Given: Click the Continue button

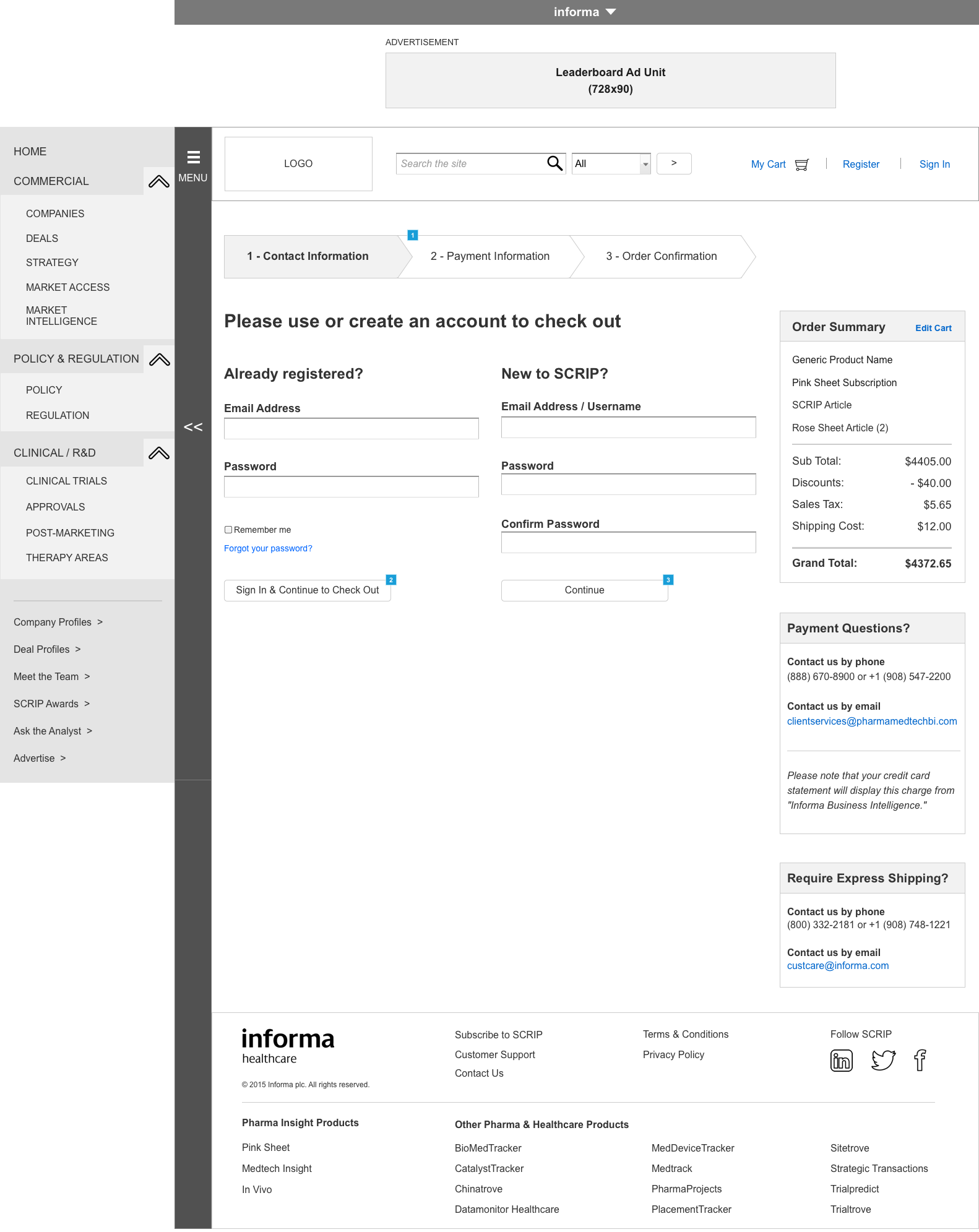Looking at the screenshot, I should click(x=585, y=590).
